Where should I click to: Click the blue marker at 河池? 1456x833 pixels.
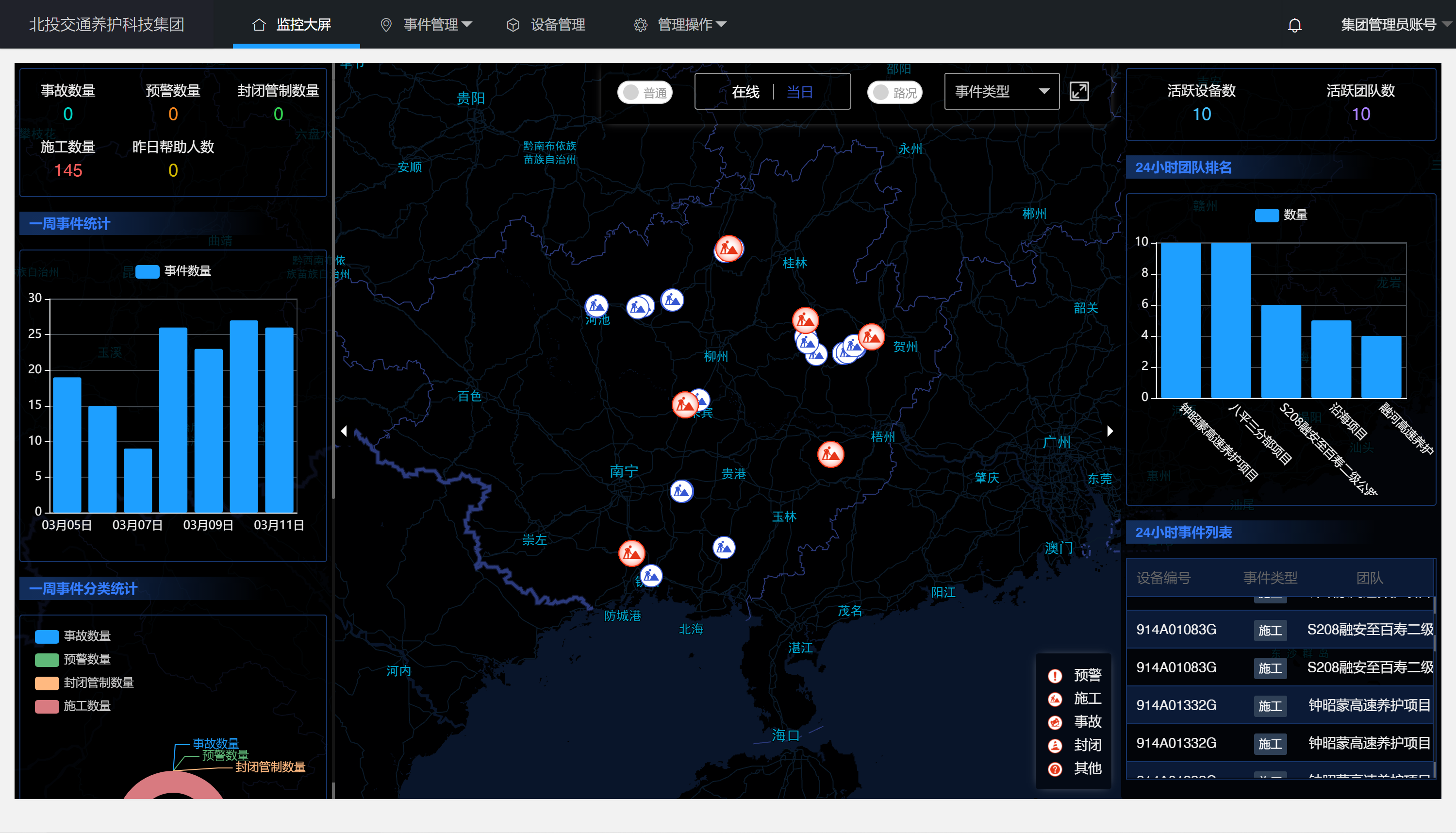point(596,305)
